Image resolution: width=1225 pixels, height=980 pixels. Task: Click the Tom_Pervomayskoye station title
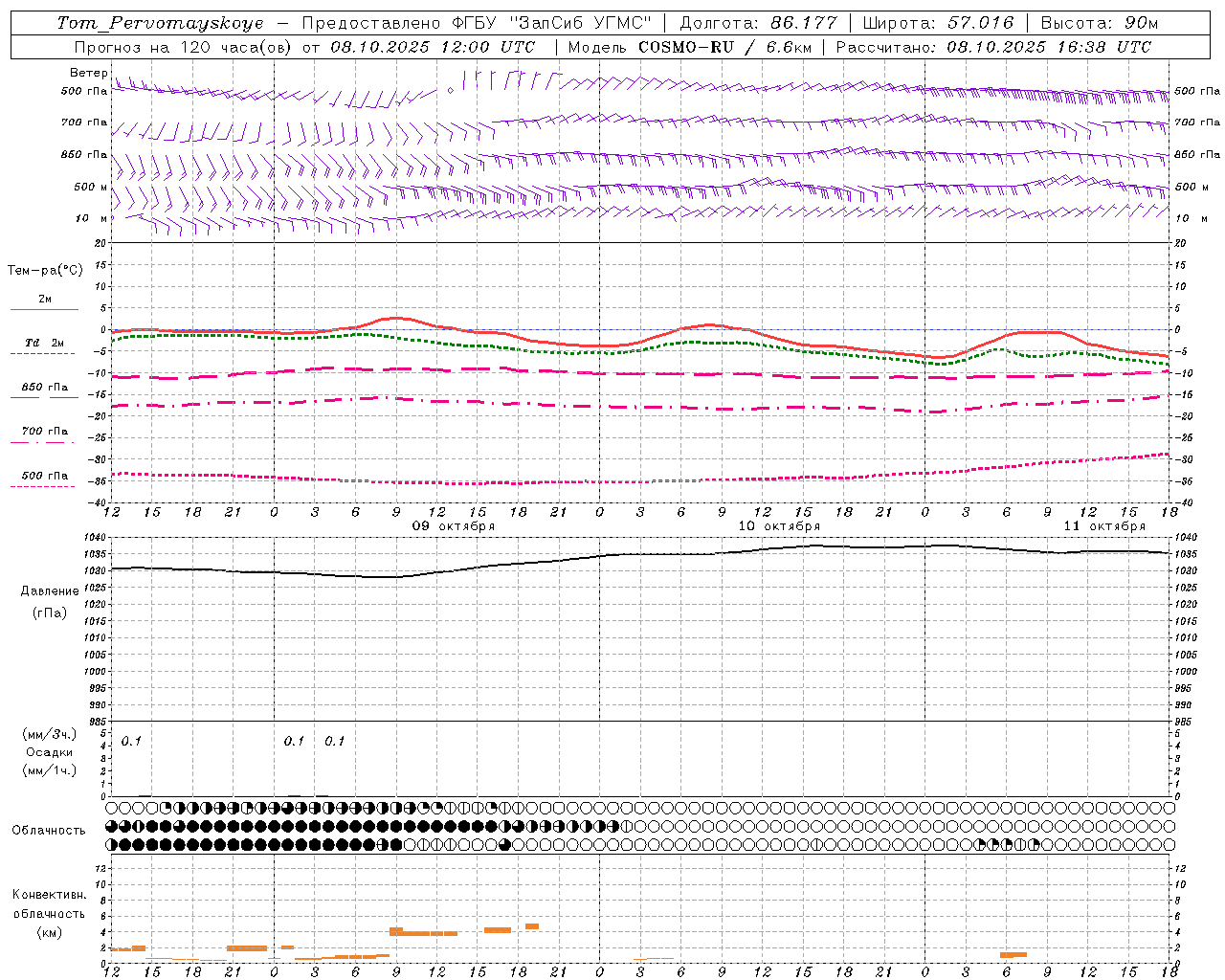click(x=159, y=23)
